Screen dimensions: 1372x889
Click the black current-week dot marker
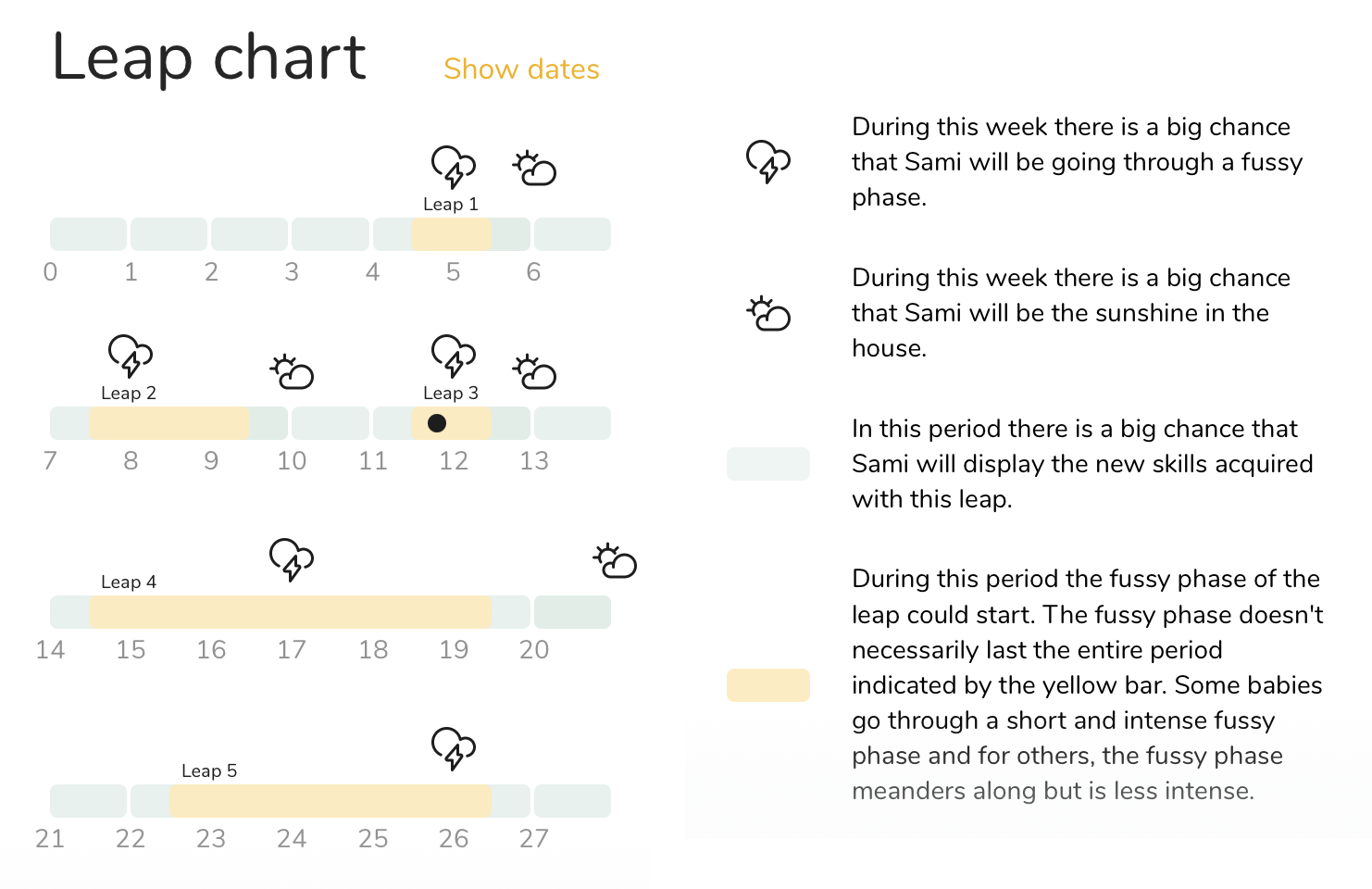coord(437,423)
